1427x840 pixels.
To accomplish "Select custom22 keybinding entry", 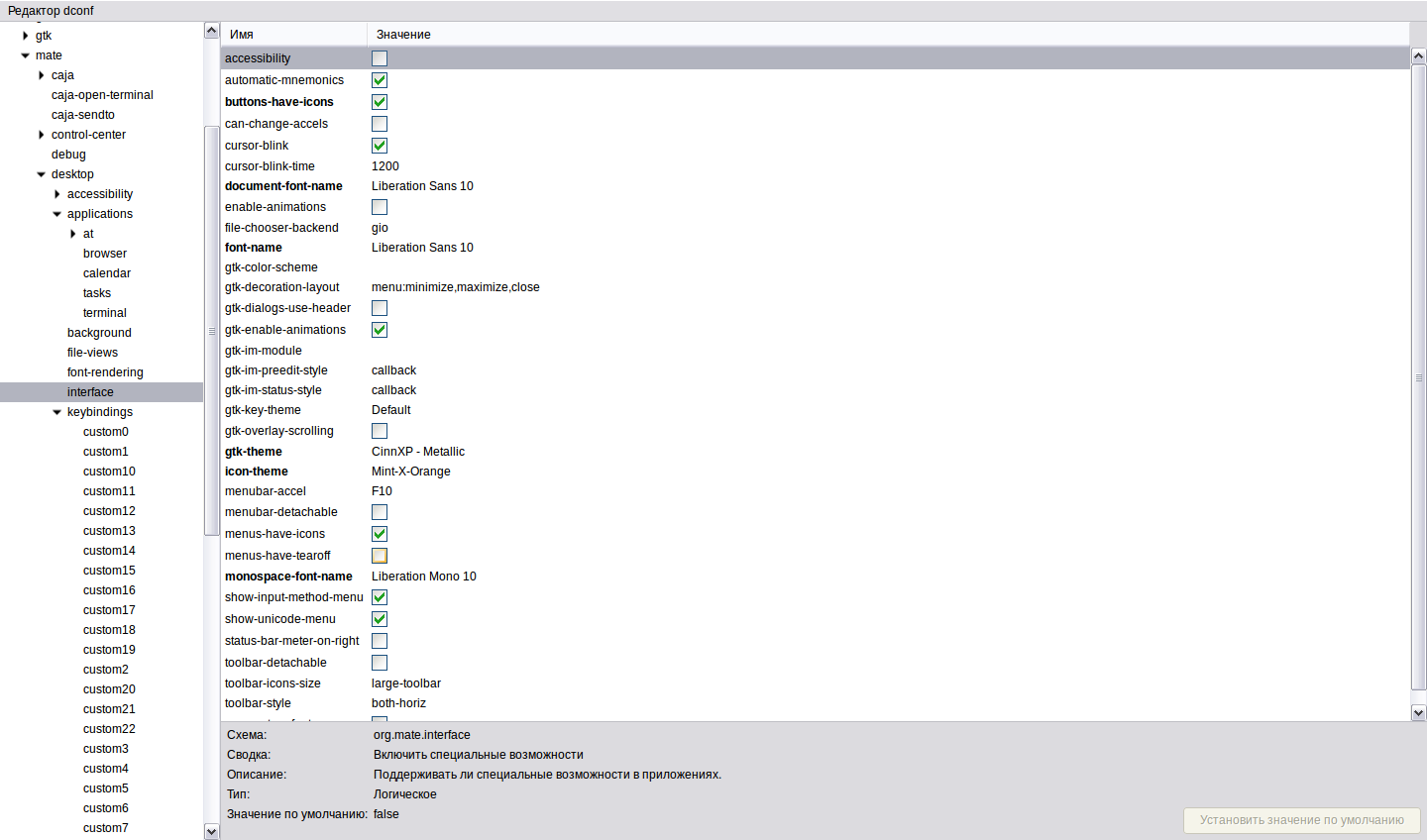I will click(109, 729).
